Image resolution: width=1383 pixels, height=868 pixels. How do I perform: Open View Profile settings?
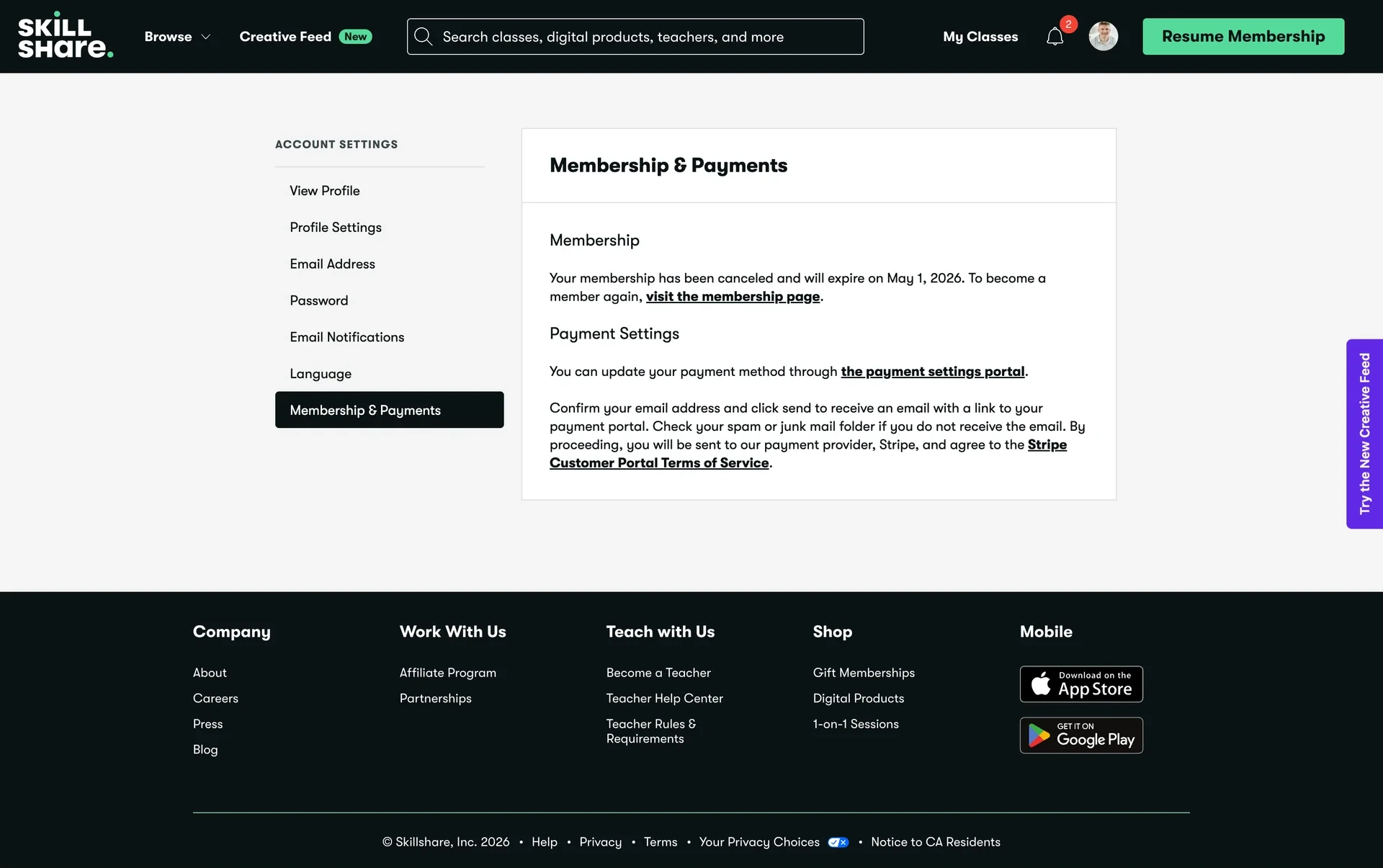pos(325,191)
